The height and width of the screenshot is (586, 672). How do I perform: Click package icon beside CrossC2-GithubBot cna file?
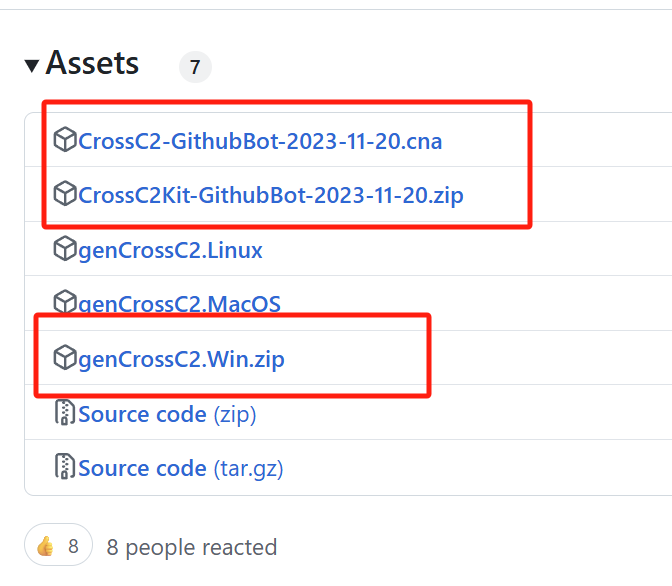click(65, 139)
